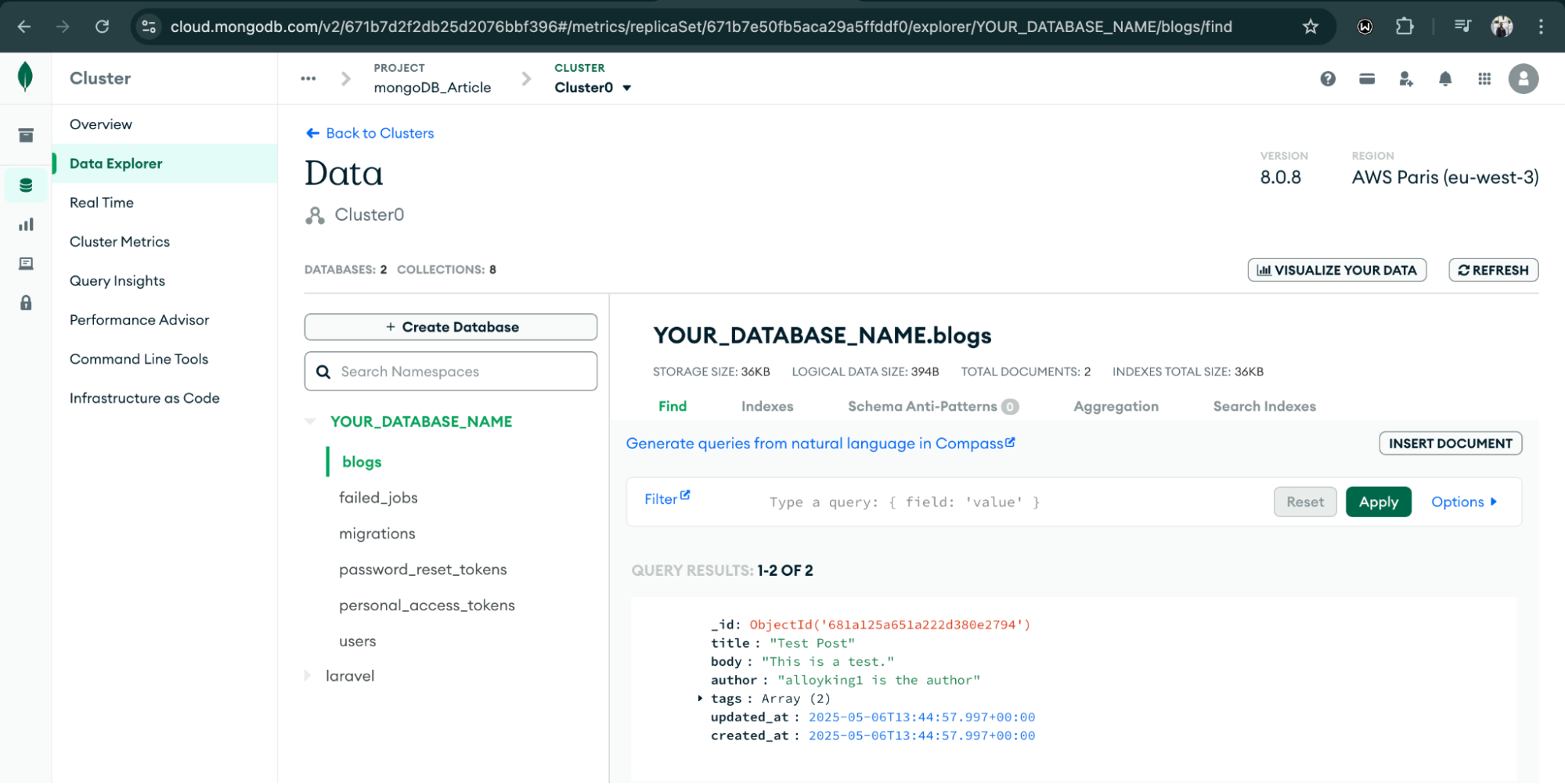Image resolution: width=1565 pixels, height=784 pixels.
Task: Open the clusters icon in the left rail
Action: tap(26, 135)
